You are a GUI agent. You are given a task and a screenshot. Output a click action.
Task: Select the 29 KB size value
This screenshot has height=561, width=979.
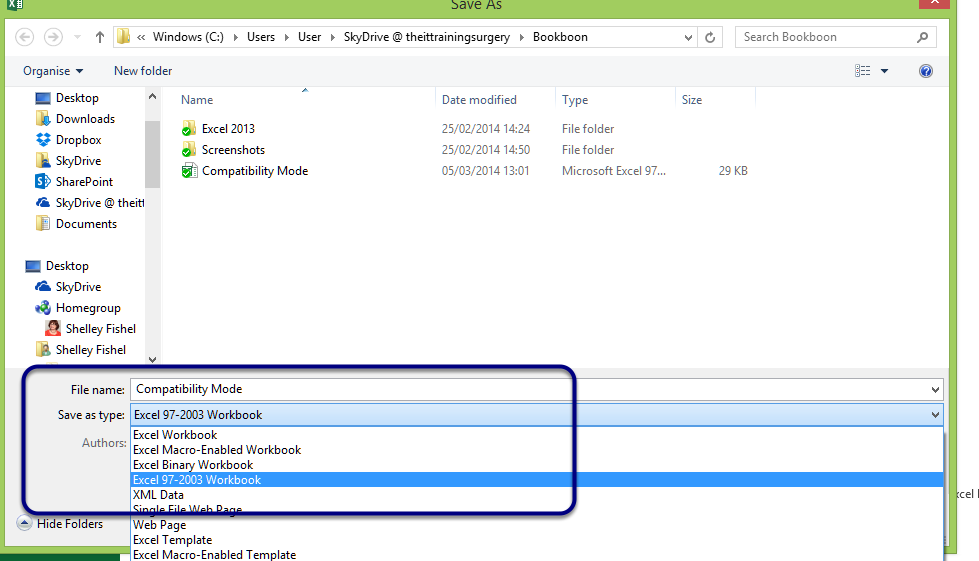coord(733,171)
